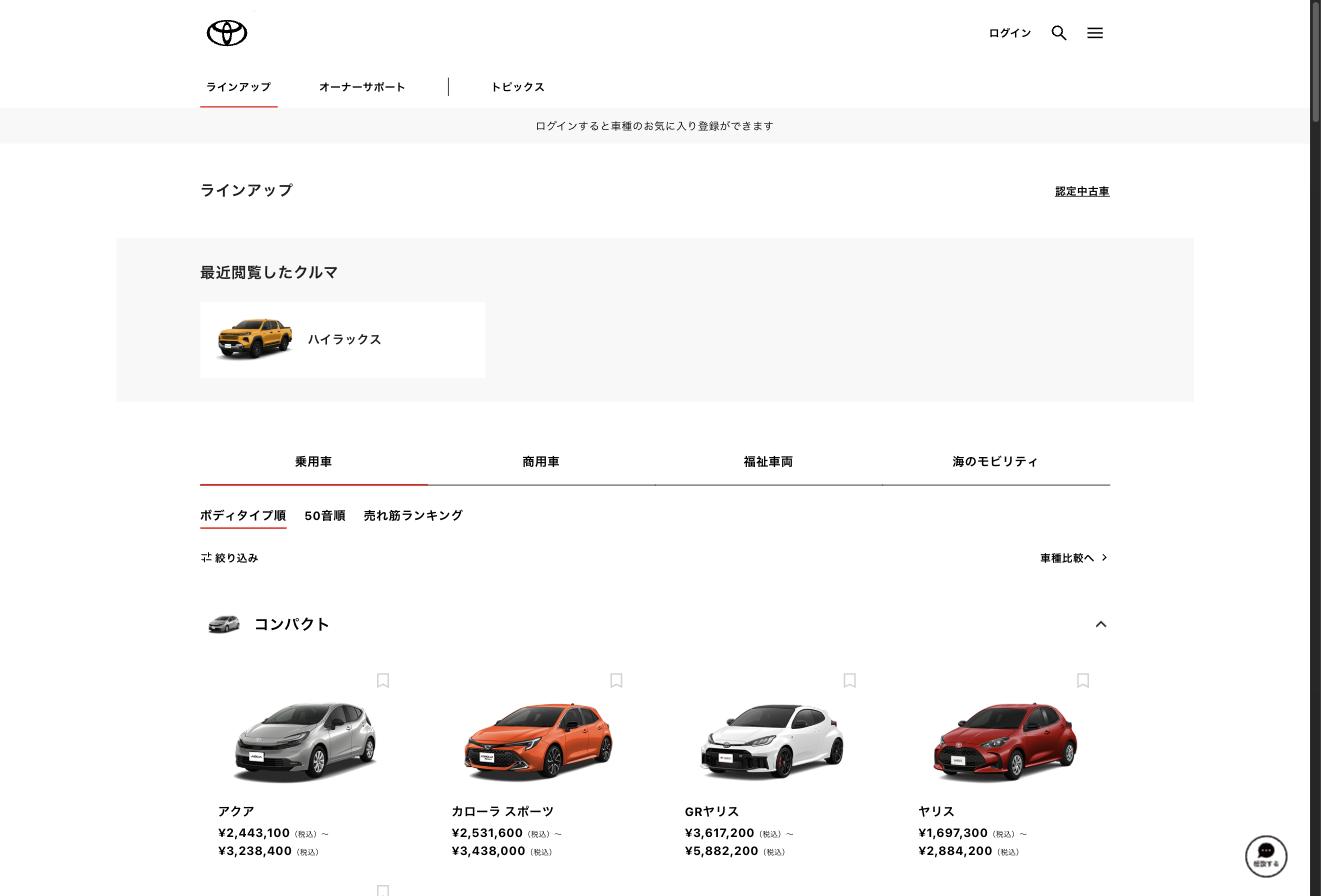The width and height of the screenshot is (1321, 896).
Task: Sort by 50音順
Action: point(325,516)
